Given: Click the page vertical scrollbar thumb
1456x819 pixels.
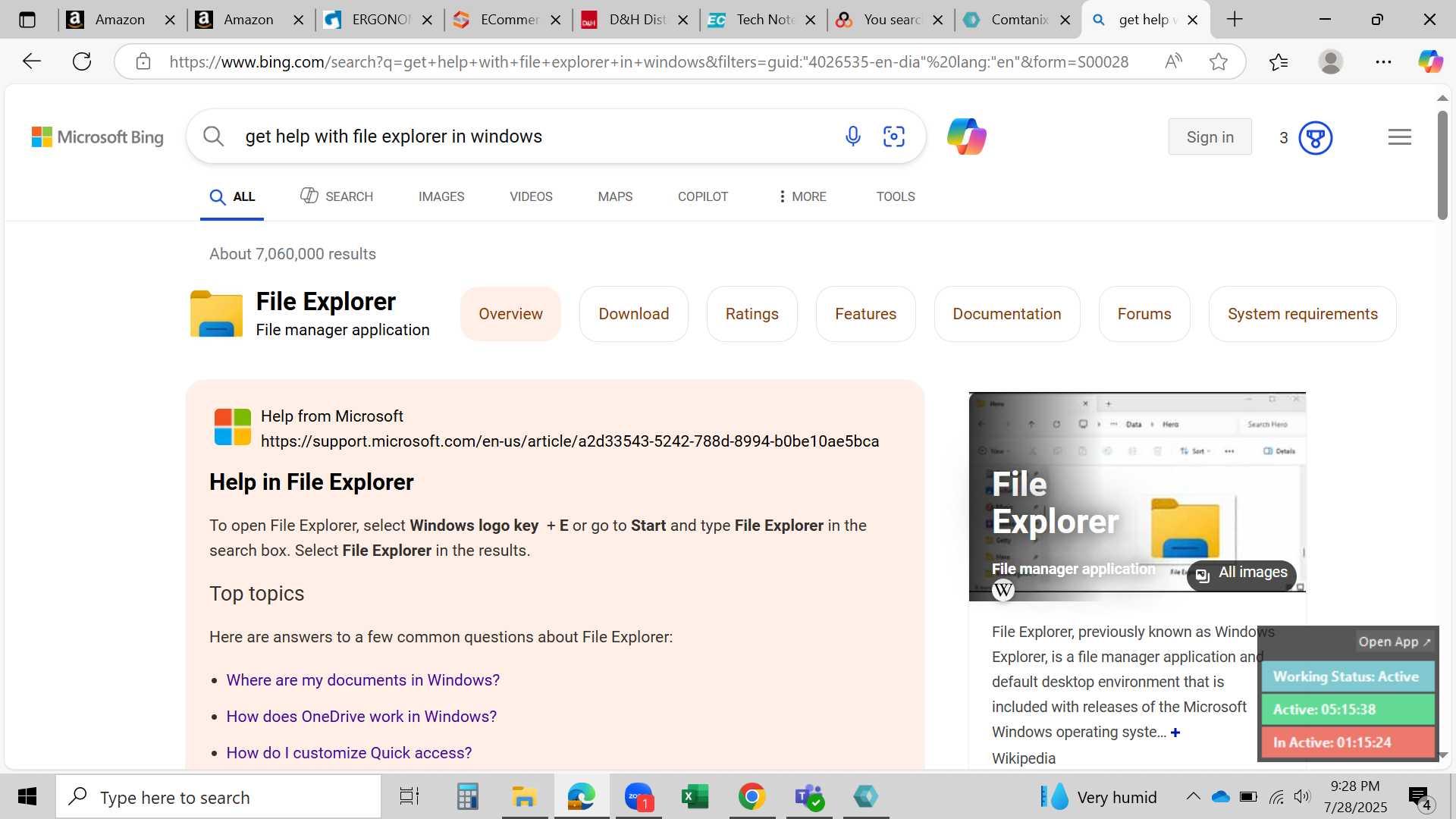Looking at the screenshot, I should click(1442, 165).
